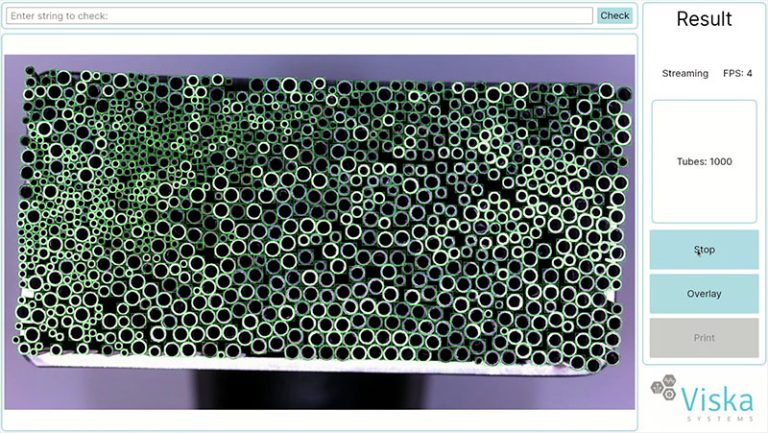The width and height of the screenshot is (768, 433).
Task: Toggle the Overlay button
Action: point(704,294)
